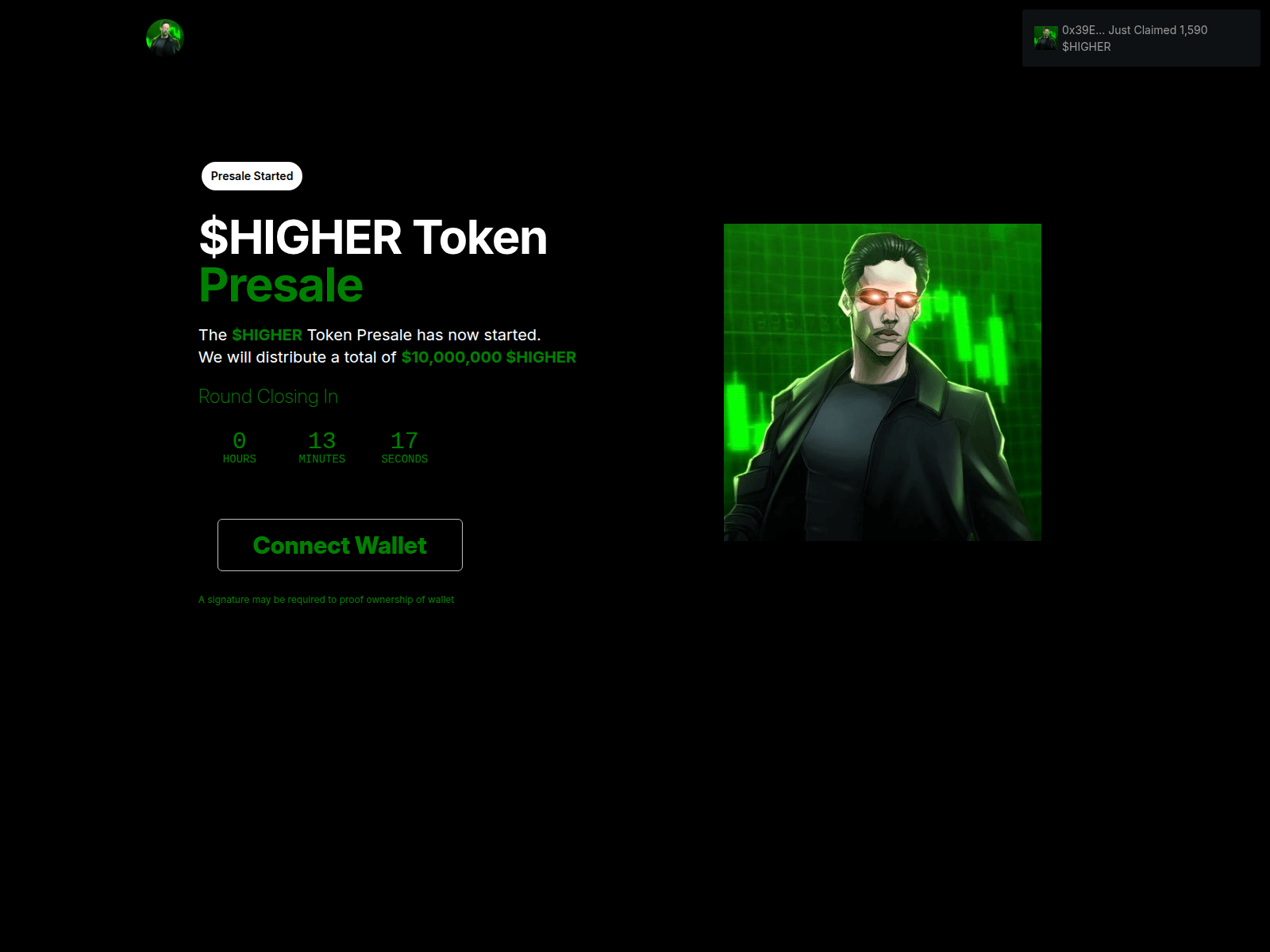Click the round site logo avatar
The width and height of the screenshot is (1270, 952).
tap(165, 38)
